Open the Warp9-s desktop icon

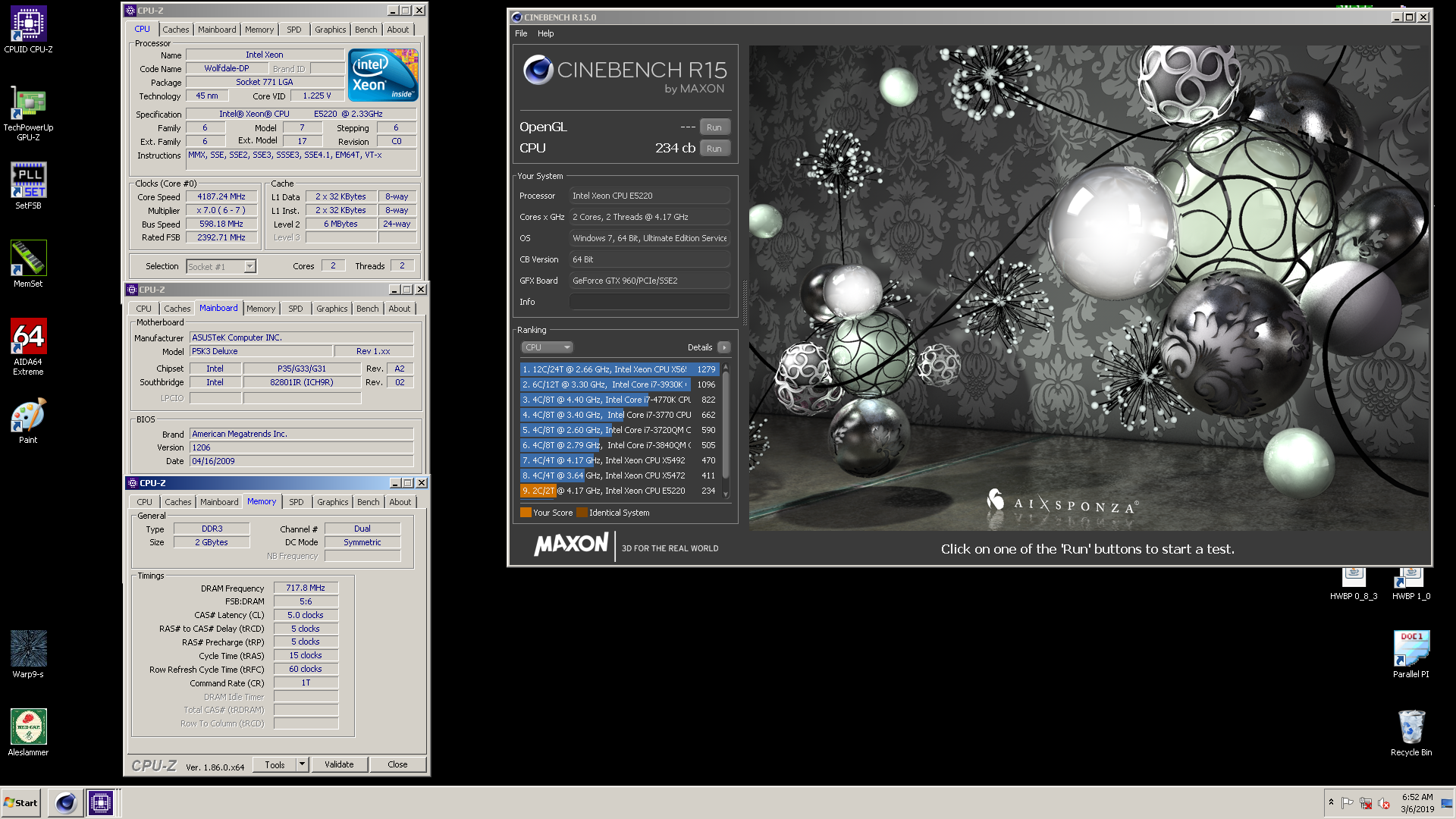tap(28, 654)
